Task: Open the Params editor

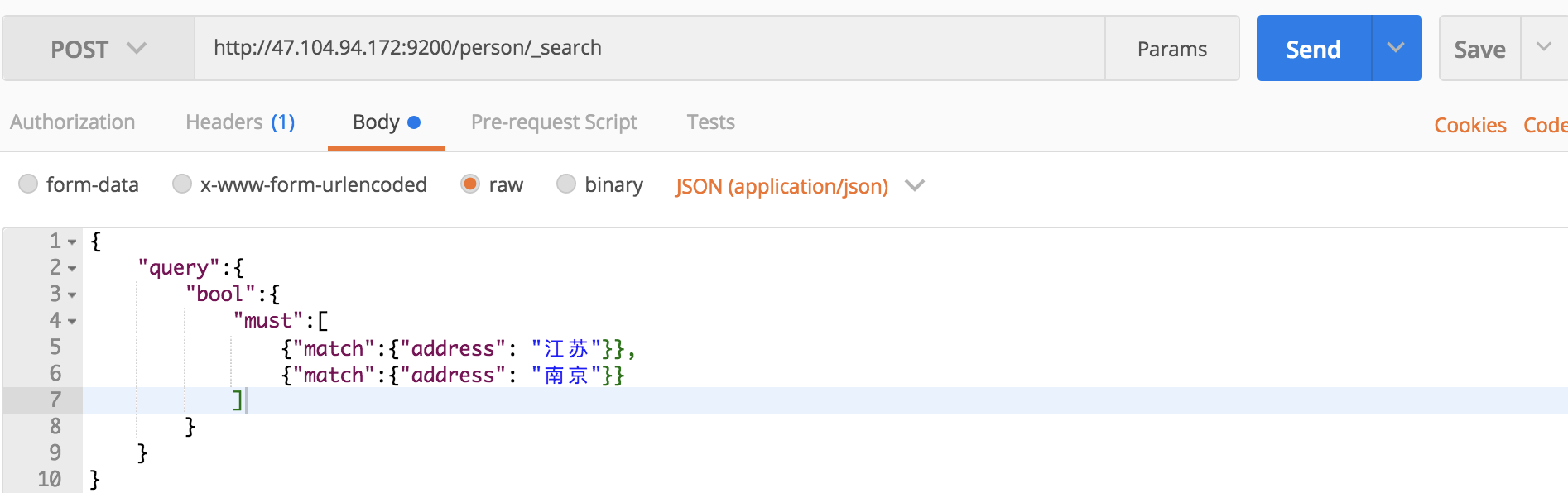Action: tap(1171, 49)
